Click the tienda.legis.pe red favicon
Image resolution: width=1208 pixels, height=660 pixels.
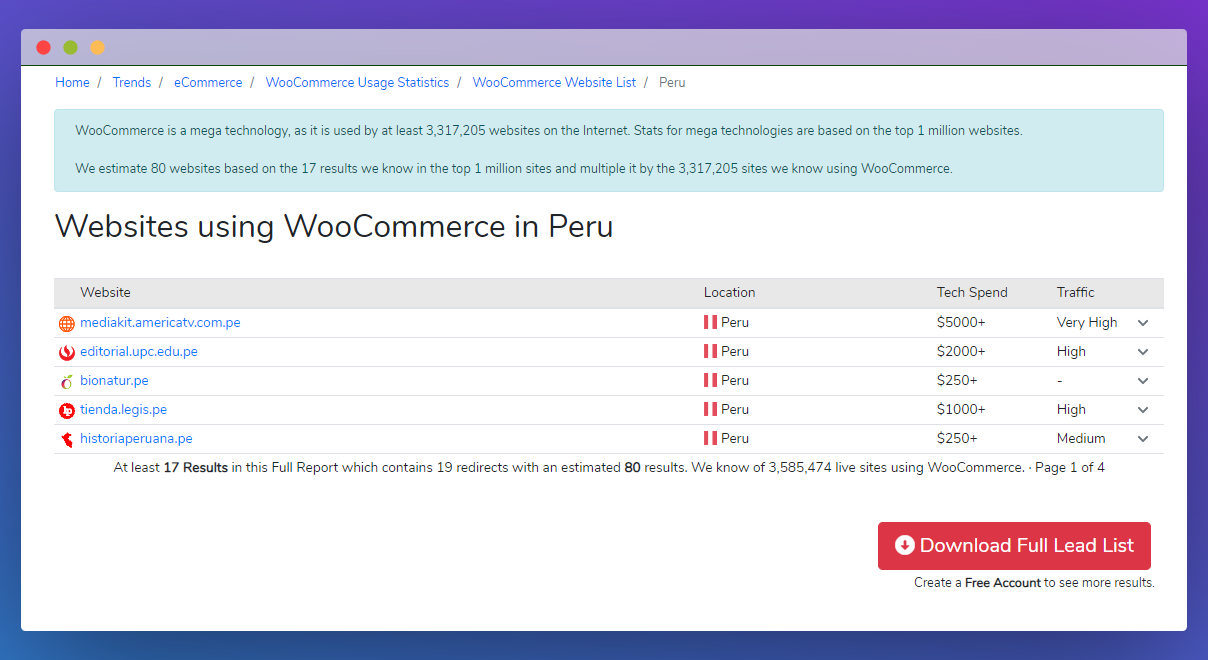tap(67, 411)
